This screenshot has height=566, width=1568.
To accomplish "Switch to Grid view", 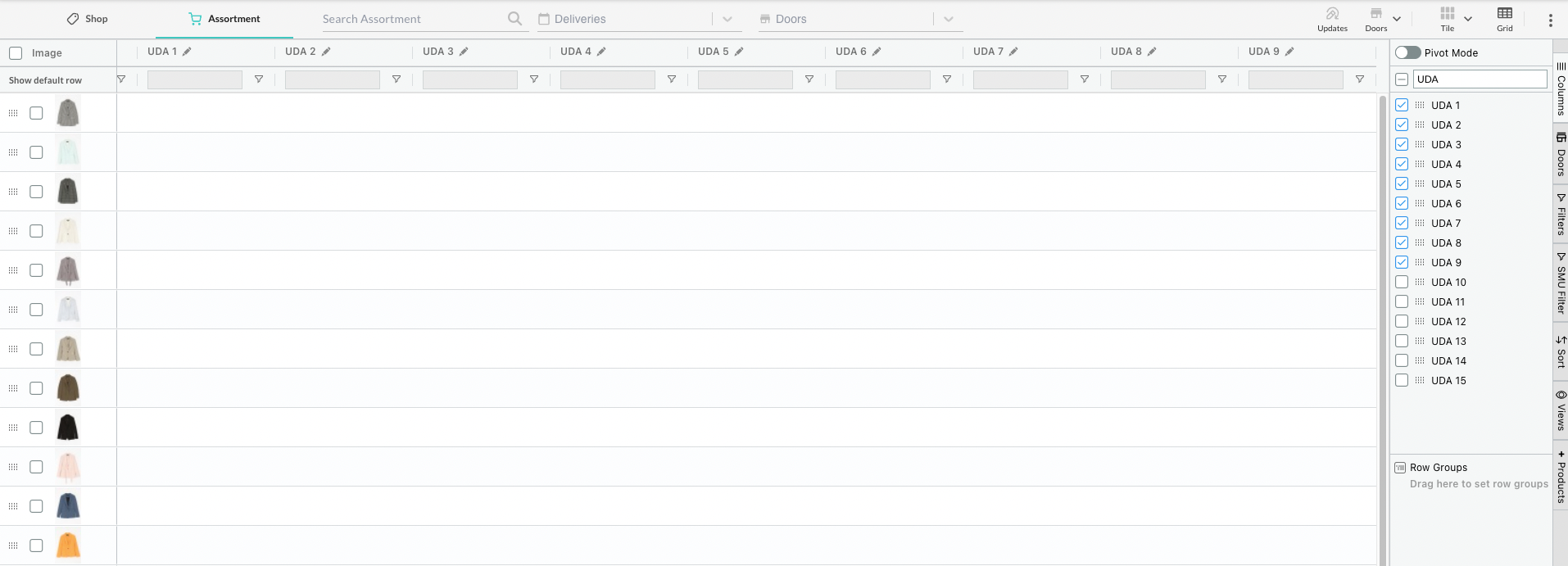I will [x=1505, y=19].
